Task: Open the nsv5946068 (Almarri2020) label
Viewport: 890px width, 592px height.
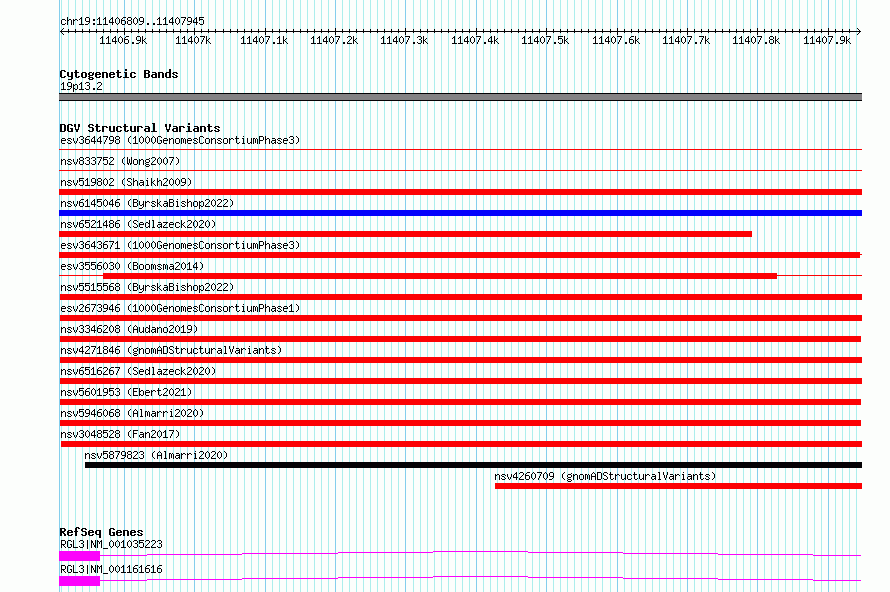Action: coord(132,413)
